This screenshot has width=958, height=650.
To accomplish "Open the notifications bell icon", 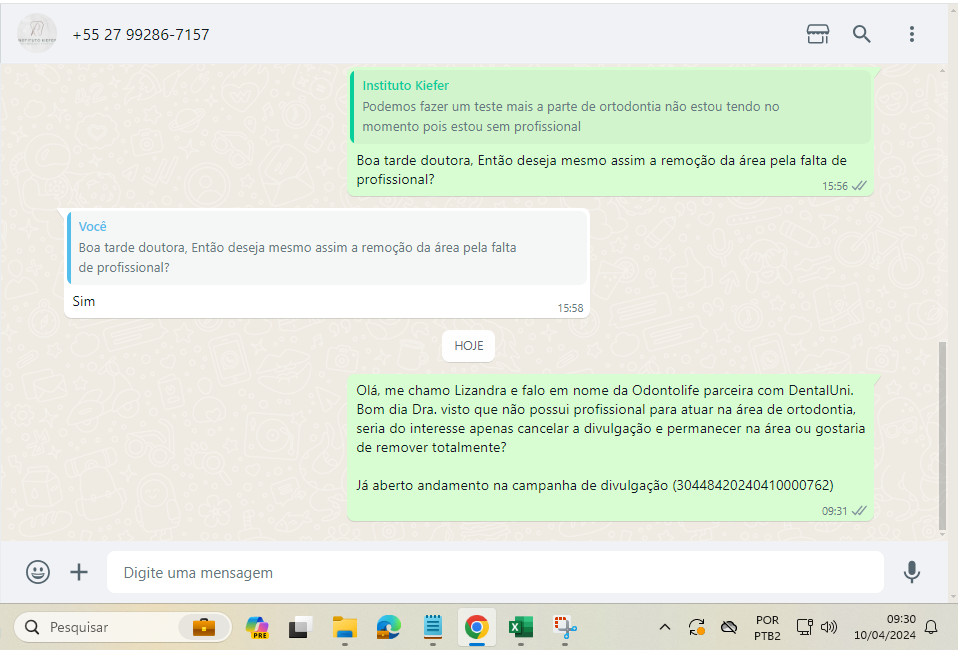I will (x=931, y=627).
